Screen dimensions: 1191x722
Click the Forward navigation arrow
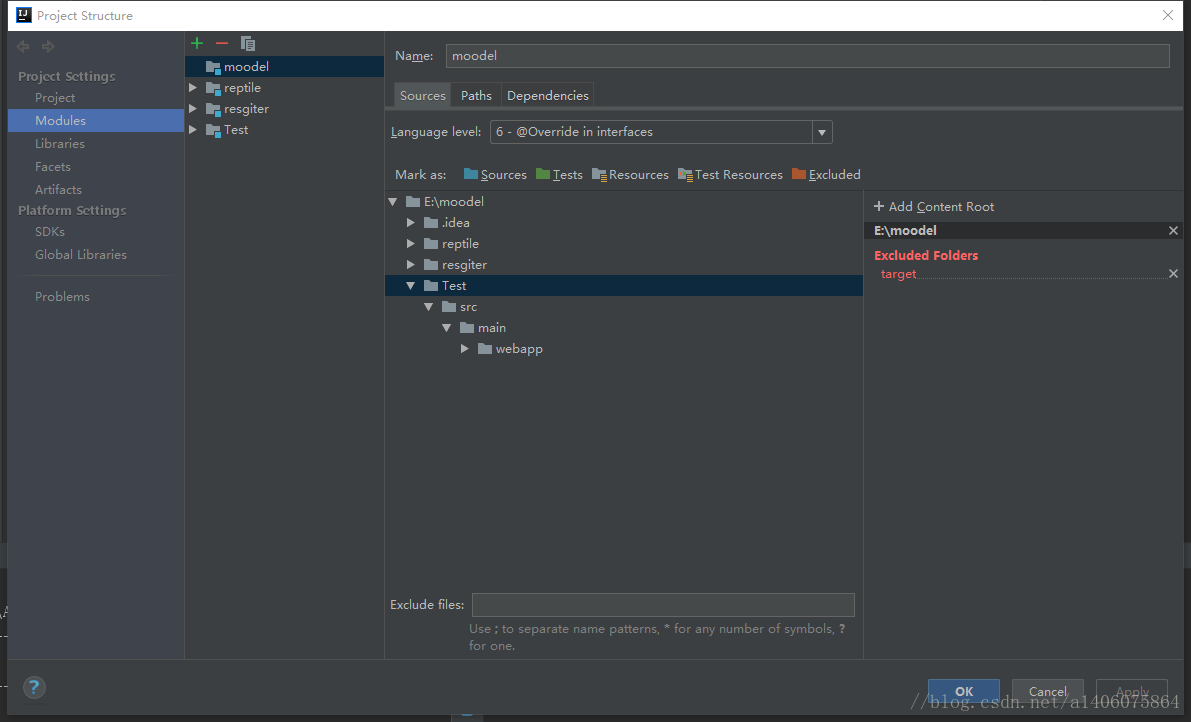(x=48, y=46)
